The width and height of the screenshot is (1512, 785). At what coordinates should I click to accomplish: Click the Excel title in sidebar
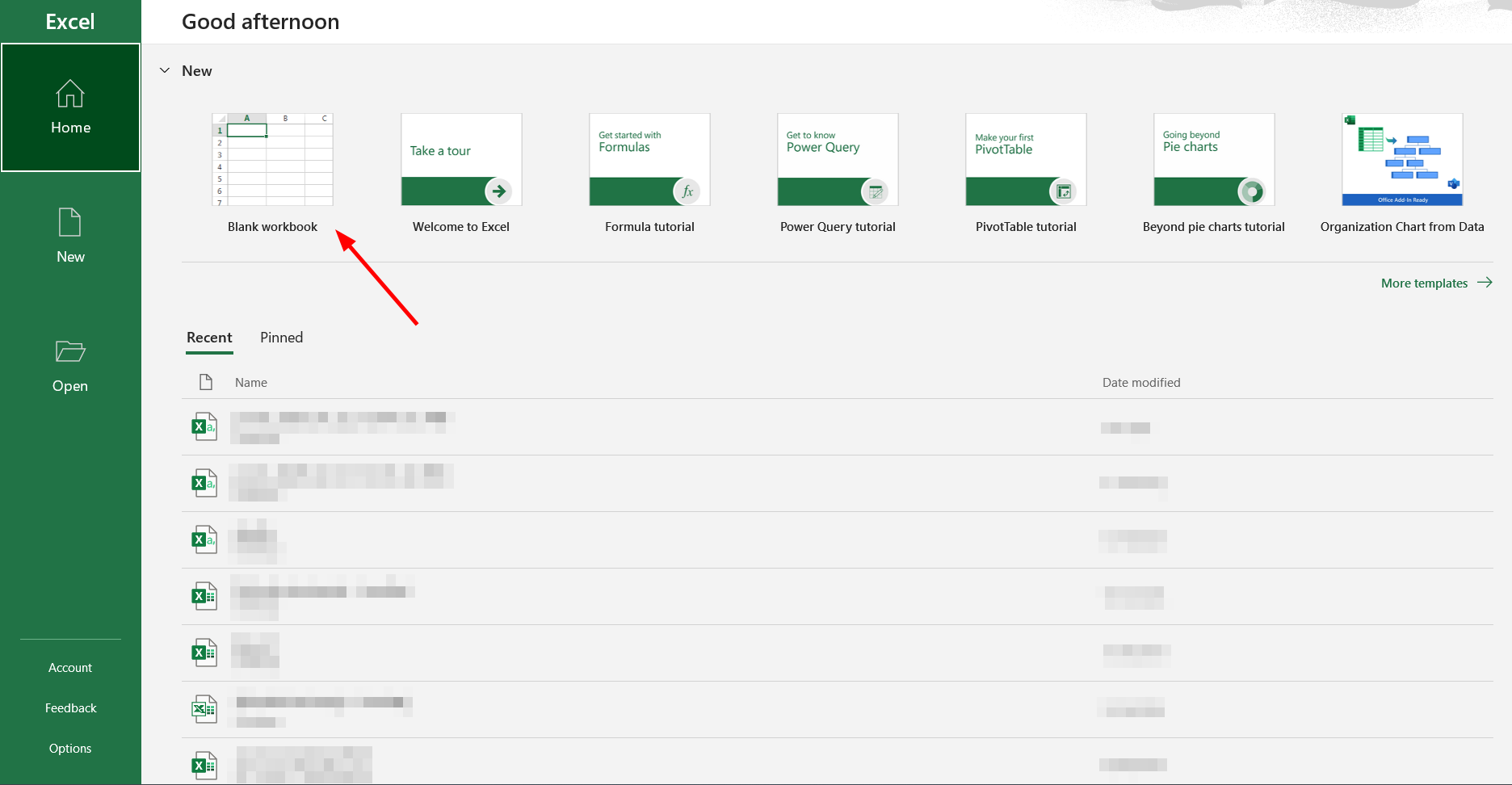[70, 22]
